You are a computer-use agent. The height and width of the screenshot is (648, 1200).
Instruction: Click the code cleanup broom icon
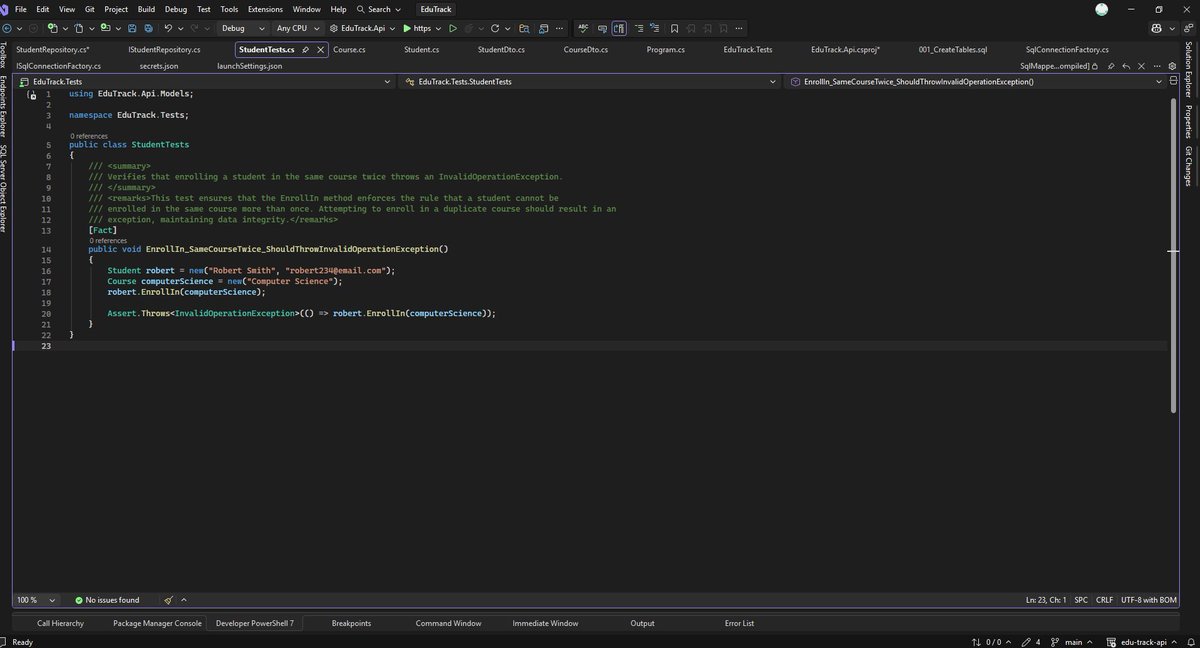169,600
